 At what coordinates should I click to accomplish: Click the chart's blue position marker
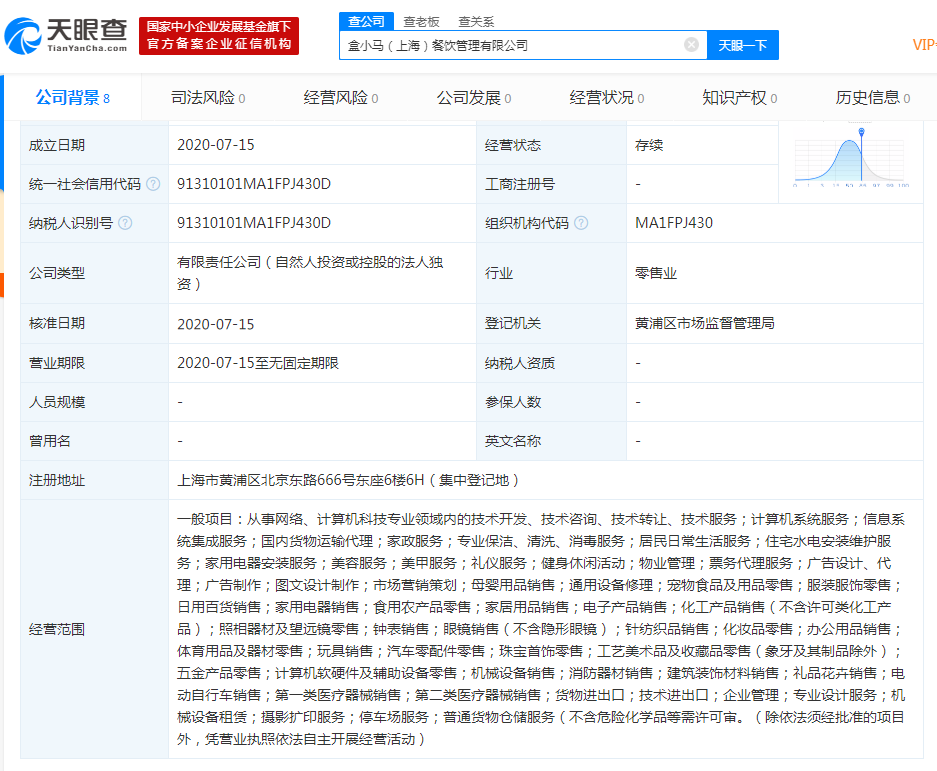(861, 131)
